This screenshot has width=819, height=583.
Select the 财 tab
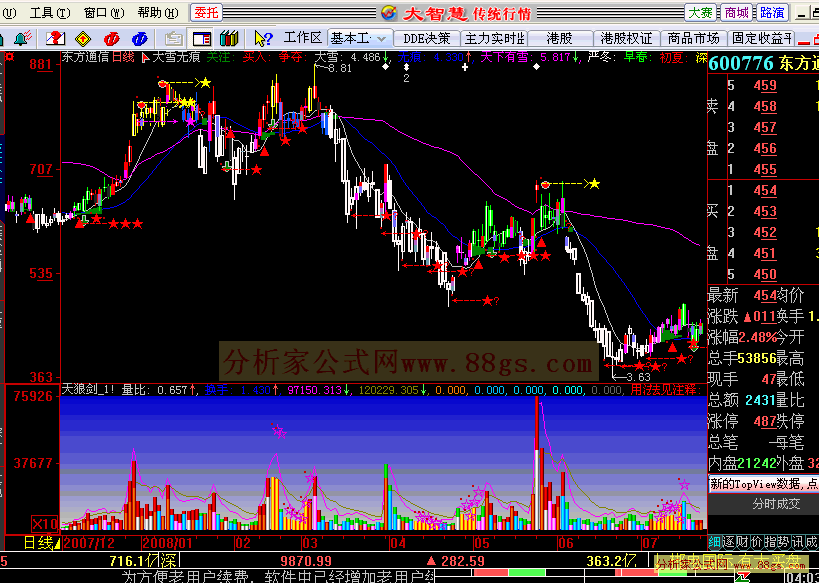(742, 542)
